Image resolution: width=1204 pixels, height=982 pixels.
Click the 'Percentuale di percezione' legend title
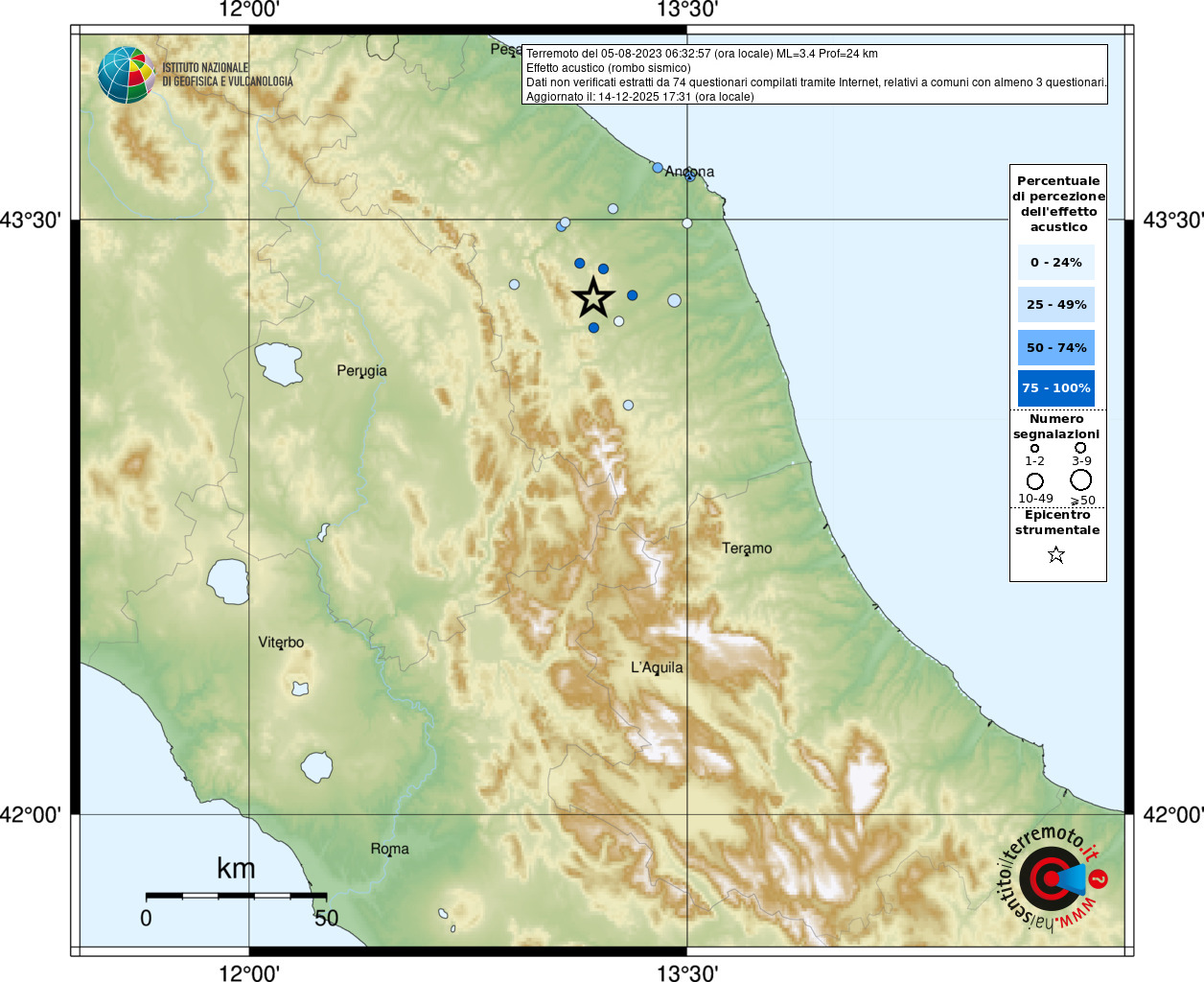click(x=1058, y=203)
